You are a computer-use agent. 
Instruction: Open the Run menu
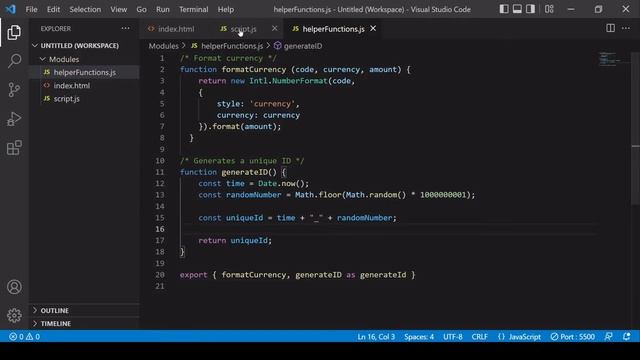pos(162,9)
